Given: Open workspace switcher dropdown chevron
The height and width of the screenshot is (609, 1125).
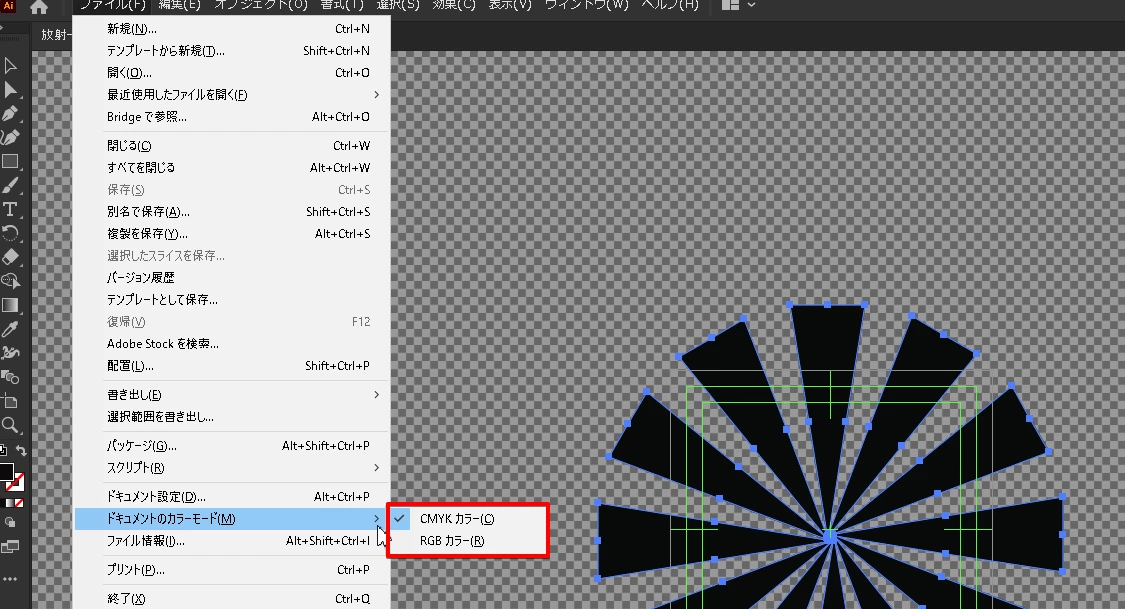Looking at the screenshot, I should pyautogui.click(x=751, y=5).
